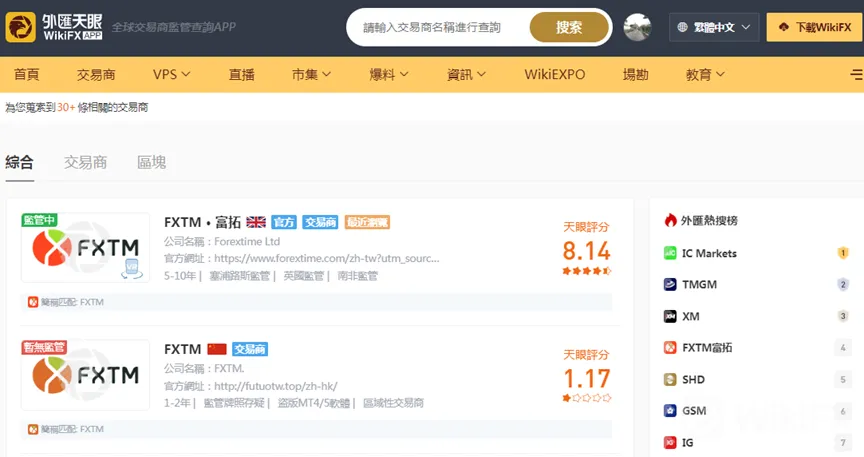The image size is (864, 457).
Task: Select the 綜合 tab
Action: pos(19,162)
